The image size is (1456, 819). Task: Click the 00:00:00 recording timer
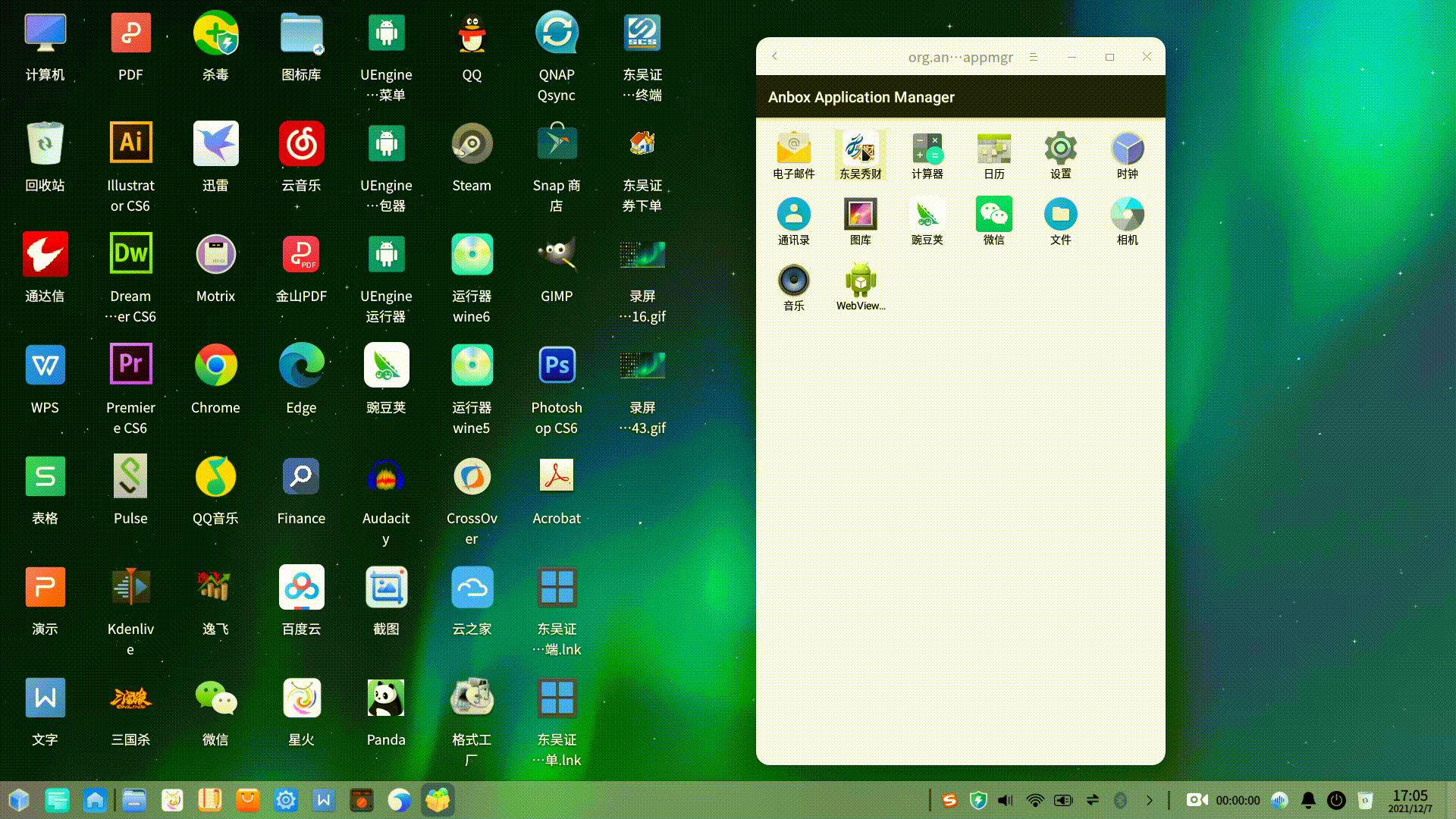(x=1236, y=799)
